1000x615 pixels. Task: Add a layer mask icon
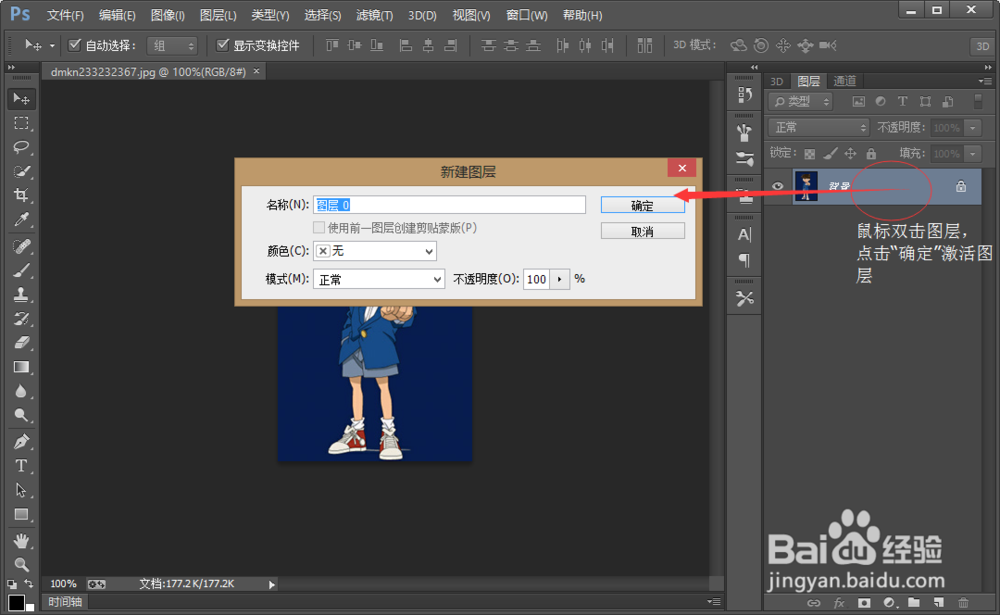click(864, 603)
